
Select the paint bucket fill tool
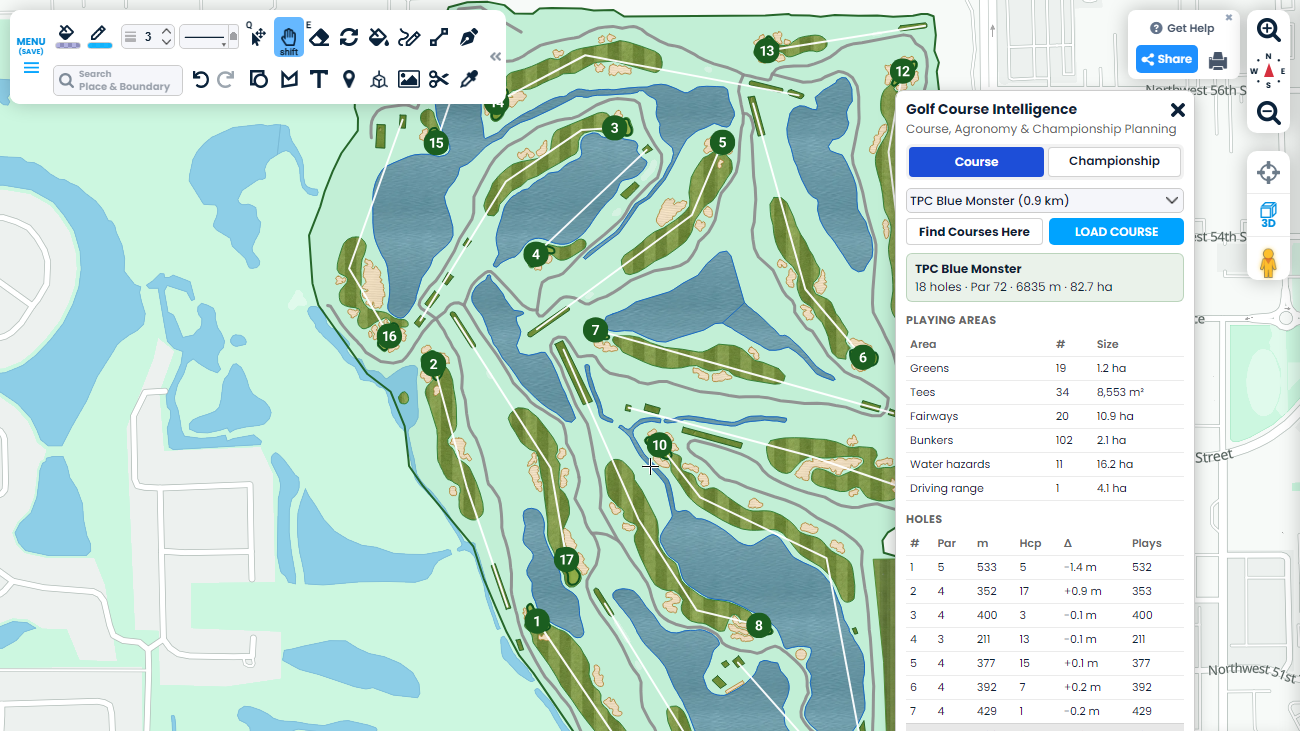pyautogui.click(x=379, y=37)
